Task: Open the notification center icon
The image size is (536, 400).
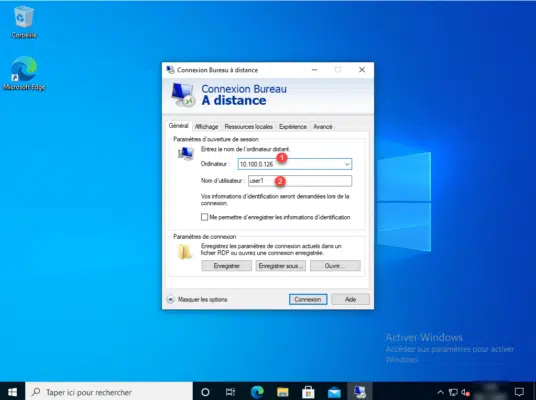Action: click(519, 392)
